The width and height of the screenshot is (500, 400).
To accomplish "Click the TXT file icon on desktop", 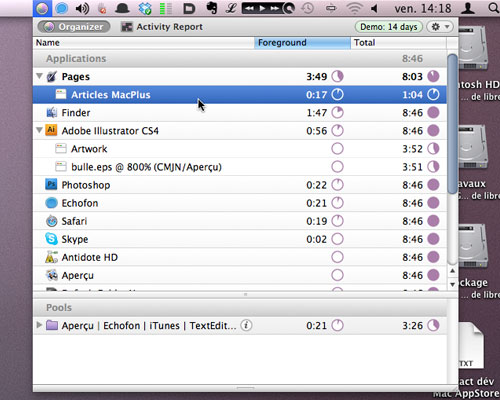I will 470,345.
